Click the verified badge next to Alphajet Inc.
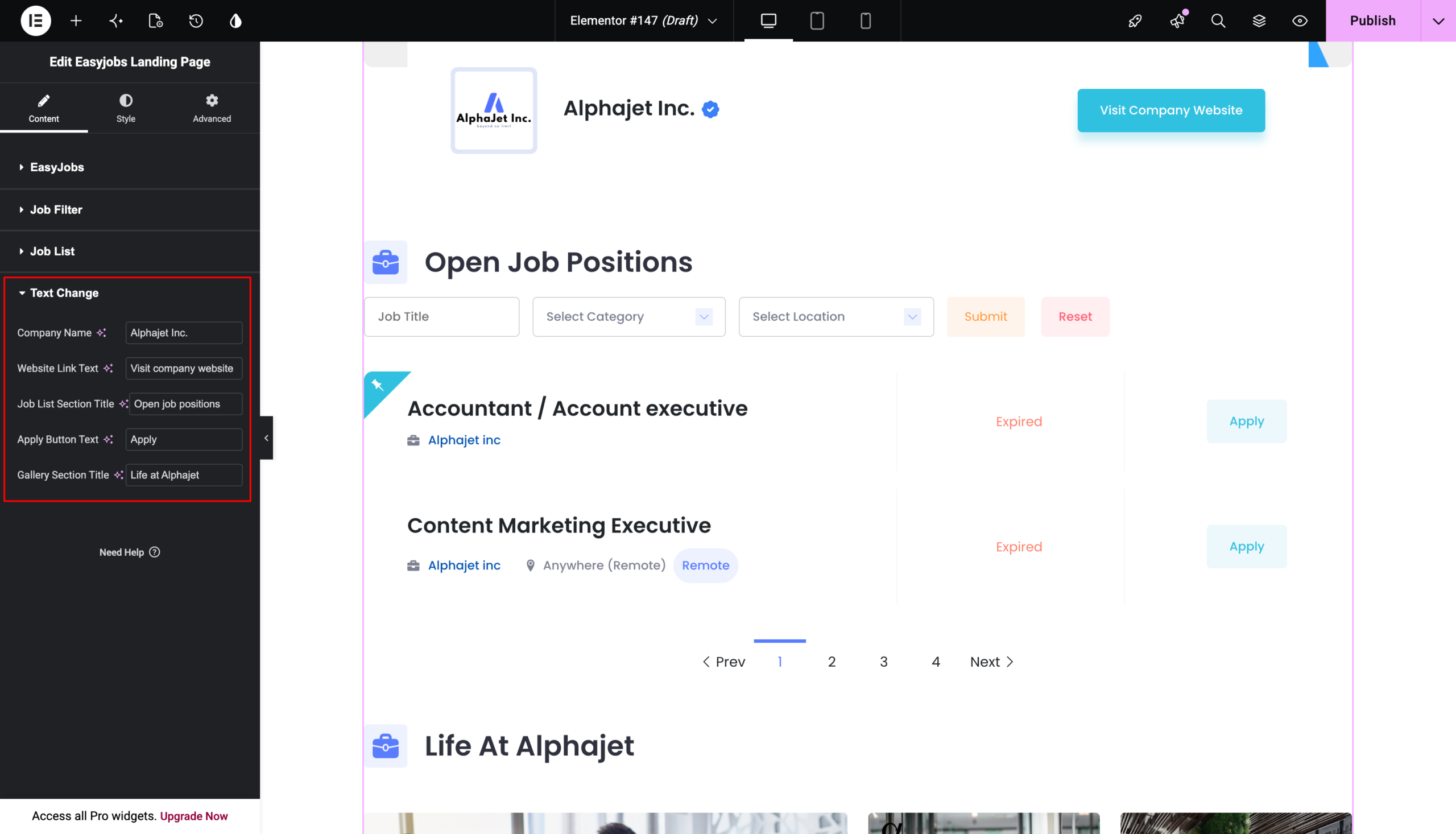Image resolution: width=1456 pixels, height=834 pixels. [710, 109]
